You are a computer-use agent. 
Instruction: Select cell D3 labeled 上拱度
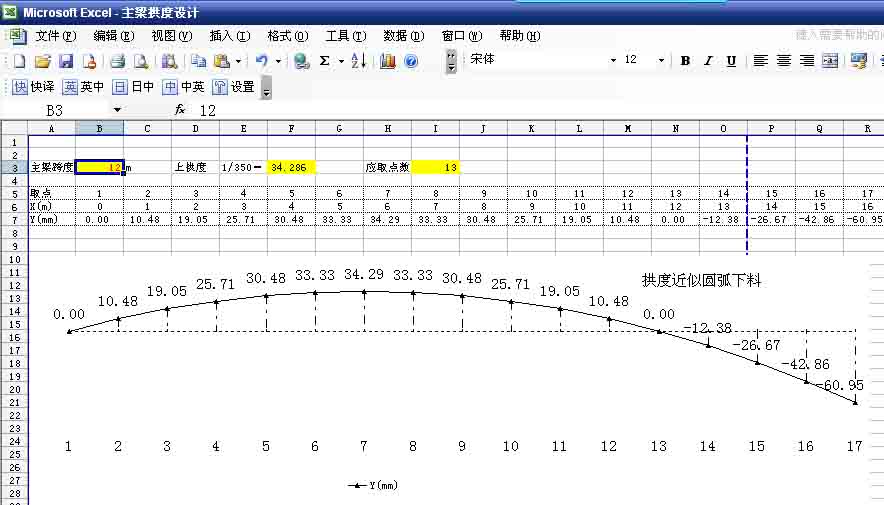point(195,167)
